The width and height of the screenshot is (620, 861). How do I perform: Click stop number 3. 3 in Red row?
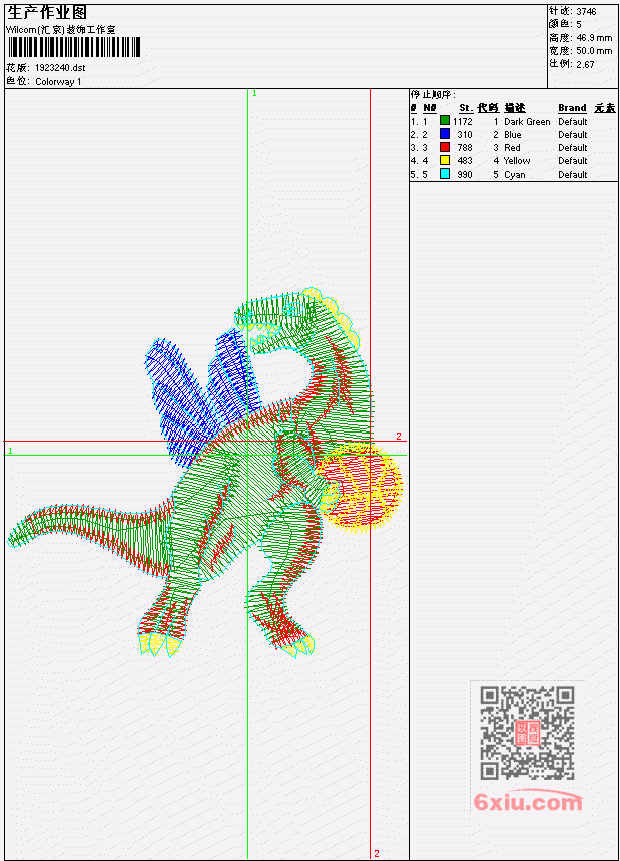(x=419, y=148)
